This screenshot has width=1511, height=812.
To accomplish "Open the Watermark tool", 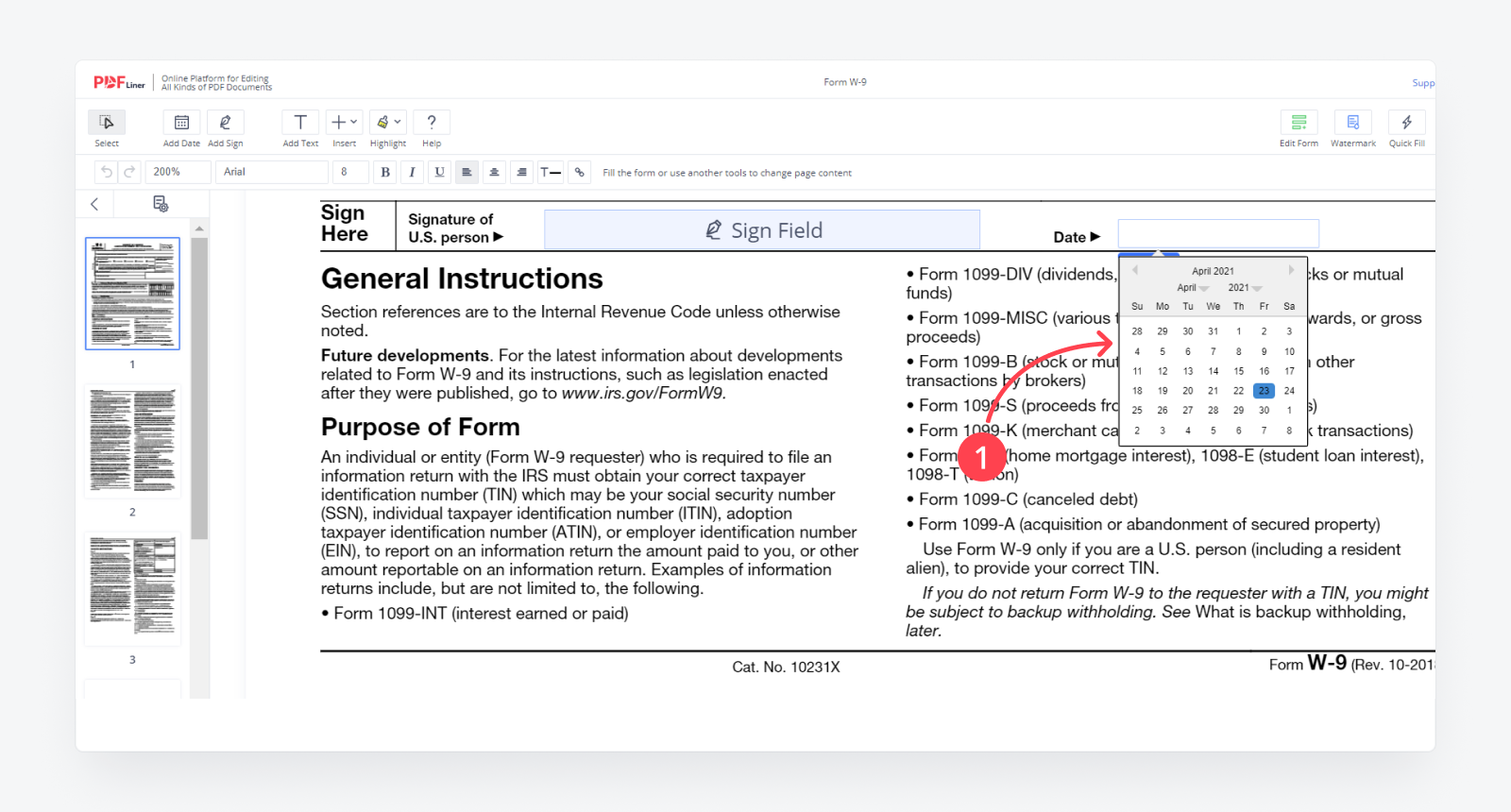I will pos(1353,122).
